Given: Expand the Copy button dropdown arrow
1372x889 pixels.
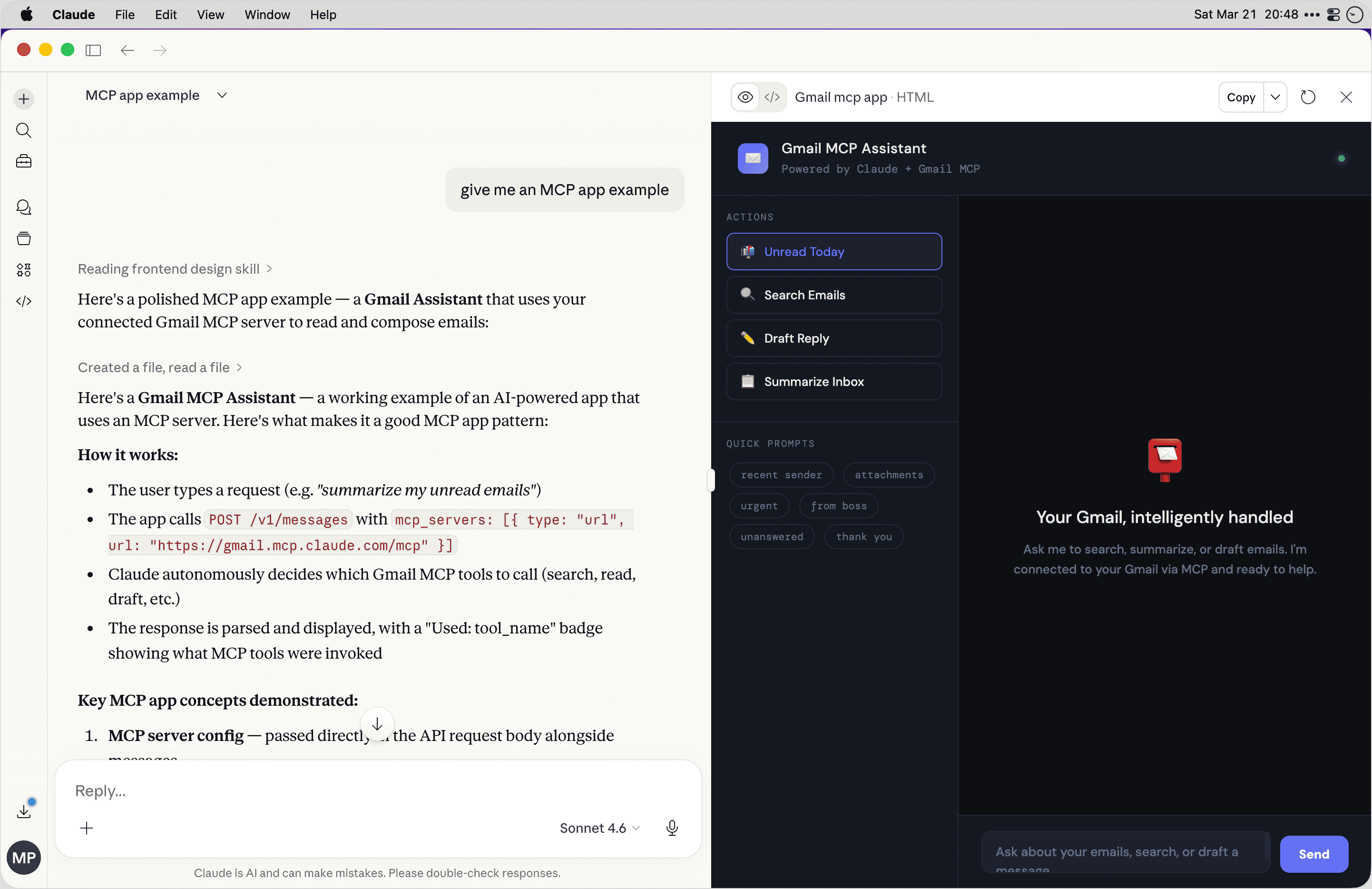Looking at the screenshot, I should (x=1275, y=98).
